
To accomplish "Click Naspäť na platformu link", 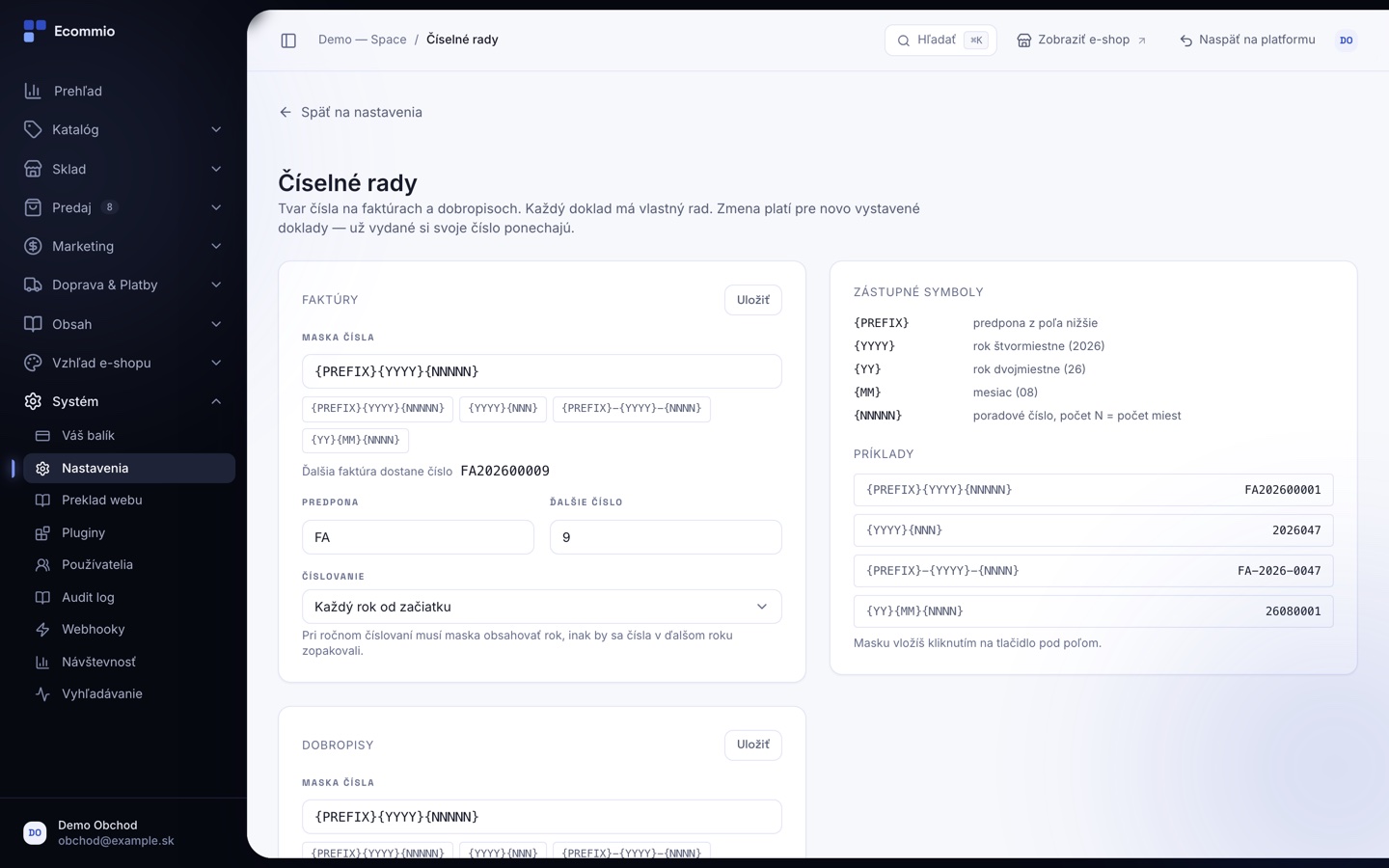I will pyautogui.click(x=1247, y=41).
